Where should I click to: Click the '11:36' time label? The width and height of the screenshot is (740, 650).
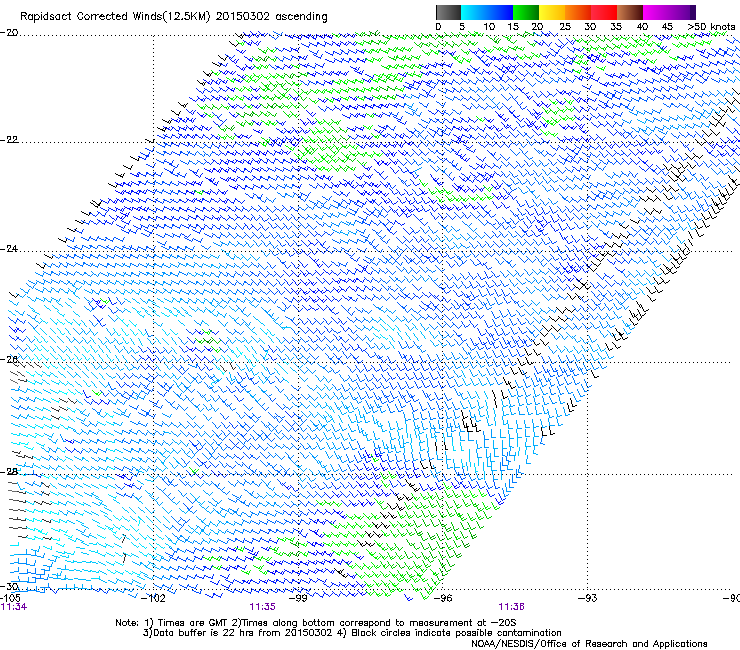click(512, 607)
